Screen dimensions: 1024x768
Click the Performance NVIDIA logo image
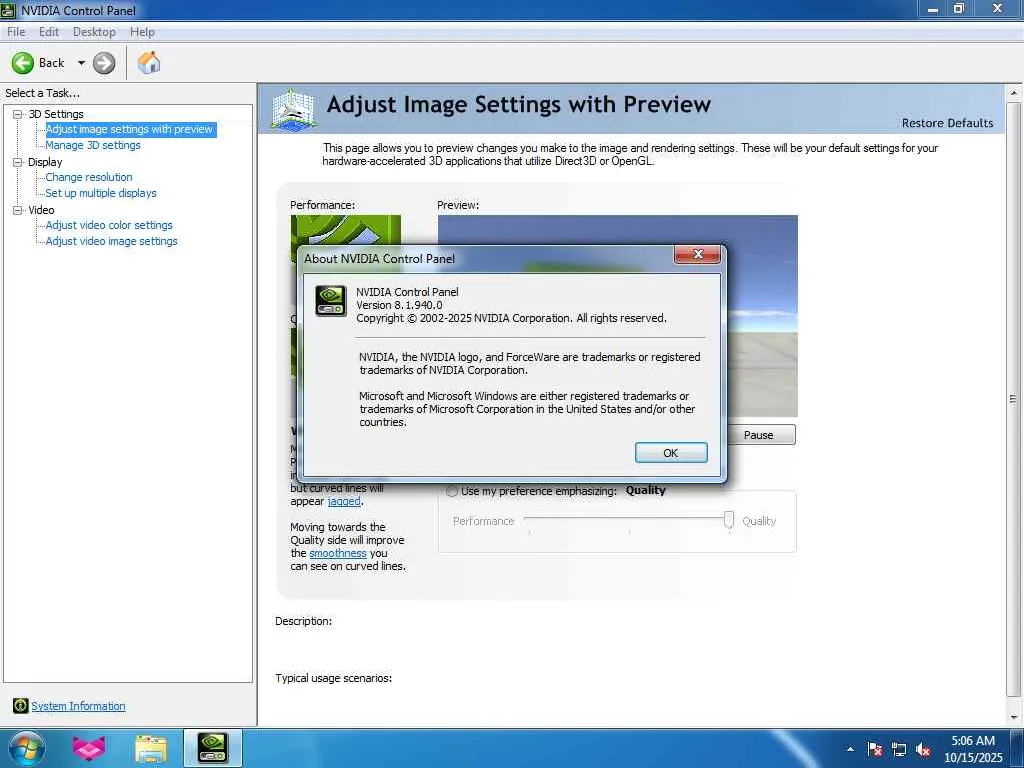pyautogui.click(x=345, y=230)
